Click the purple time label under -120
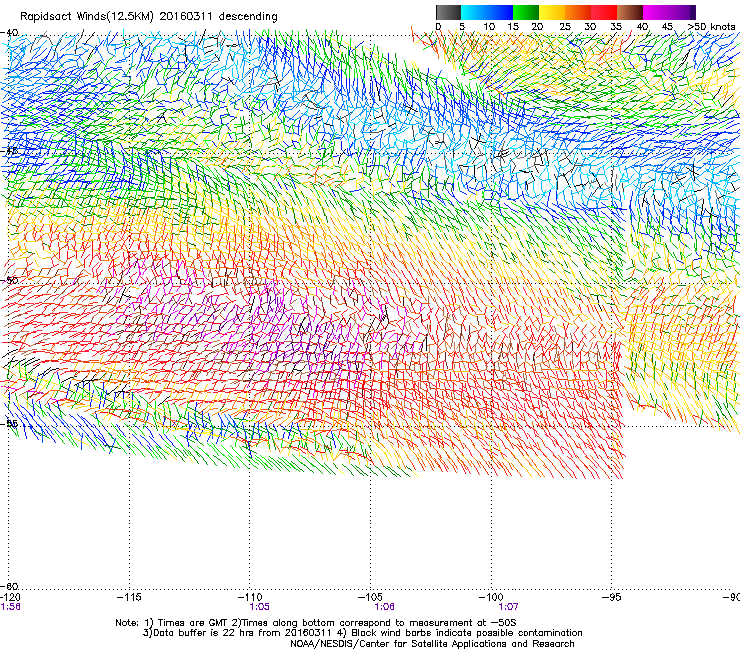This screenshot has width=740, height=650. [x=10, y=607]
